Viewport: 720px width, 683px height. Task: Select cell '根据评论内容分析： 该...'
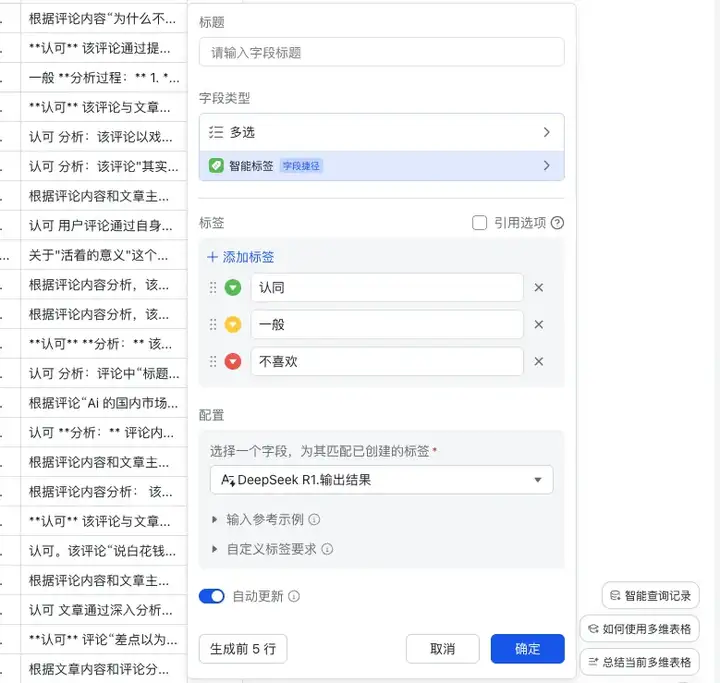coord(104,491)
